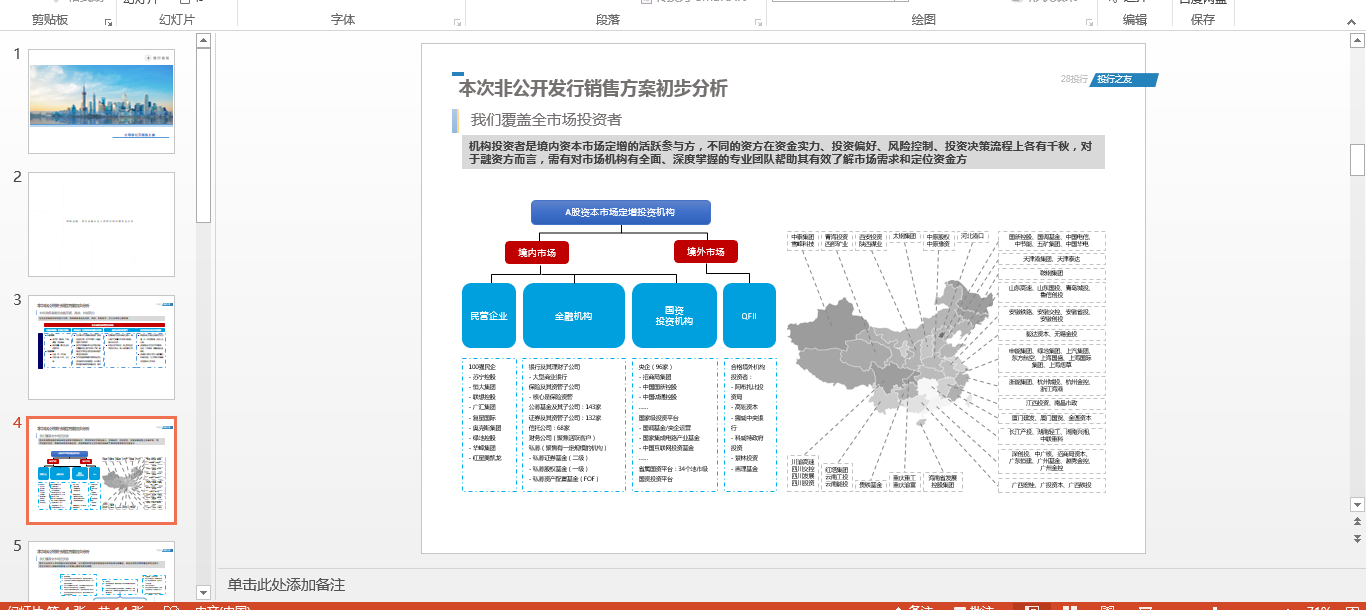Viewport: 1366px width, 610px height.
Task: Click the notes area 单击此处添加备注
Action: coord(286,585)
